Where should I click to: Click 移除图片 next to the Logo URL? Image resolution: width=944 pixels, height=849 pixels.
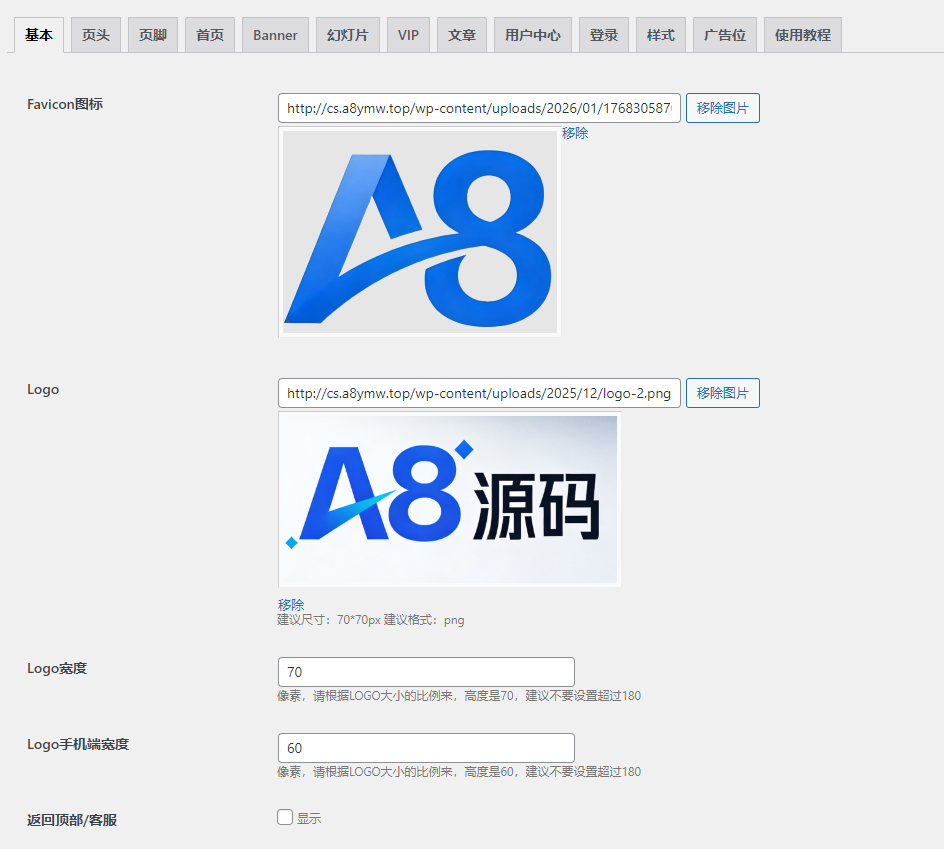point(722,393)
